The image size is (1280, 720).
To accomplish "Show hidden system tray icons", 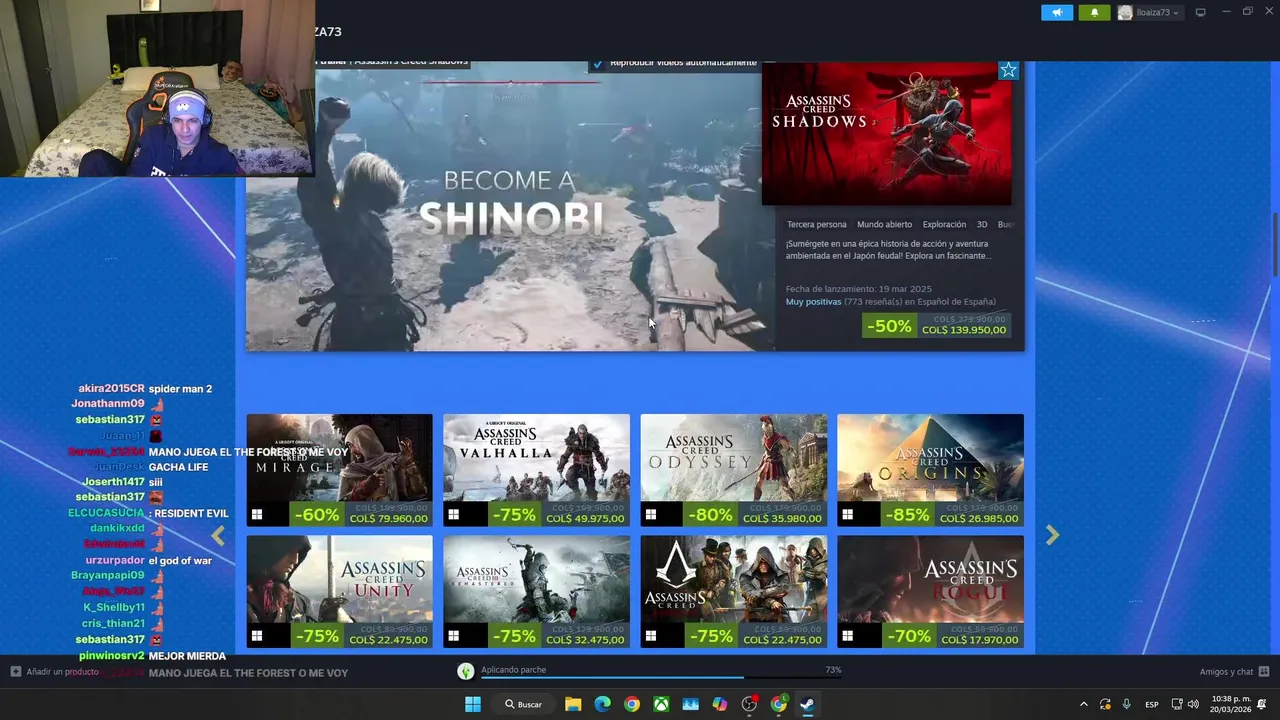I will (x=1083, y=704).
